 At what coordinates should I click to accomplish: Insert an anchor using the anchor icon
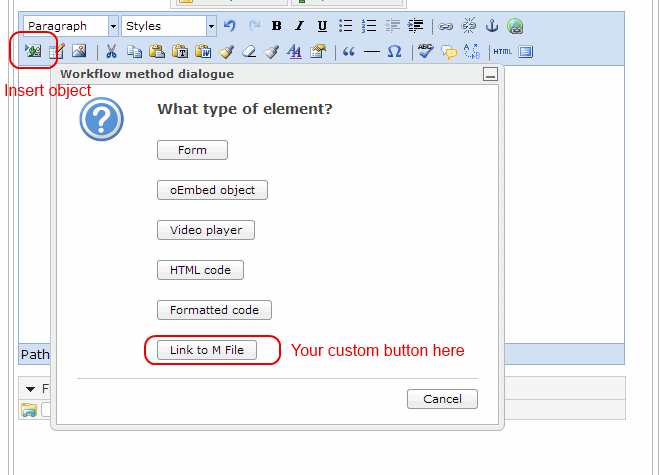click(x=491, y=26)
